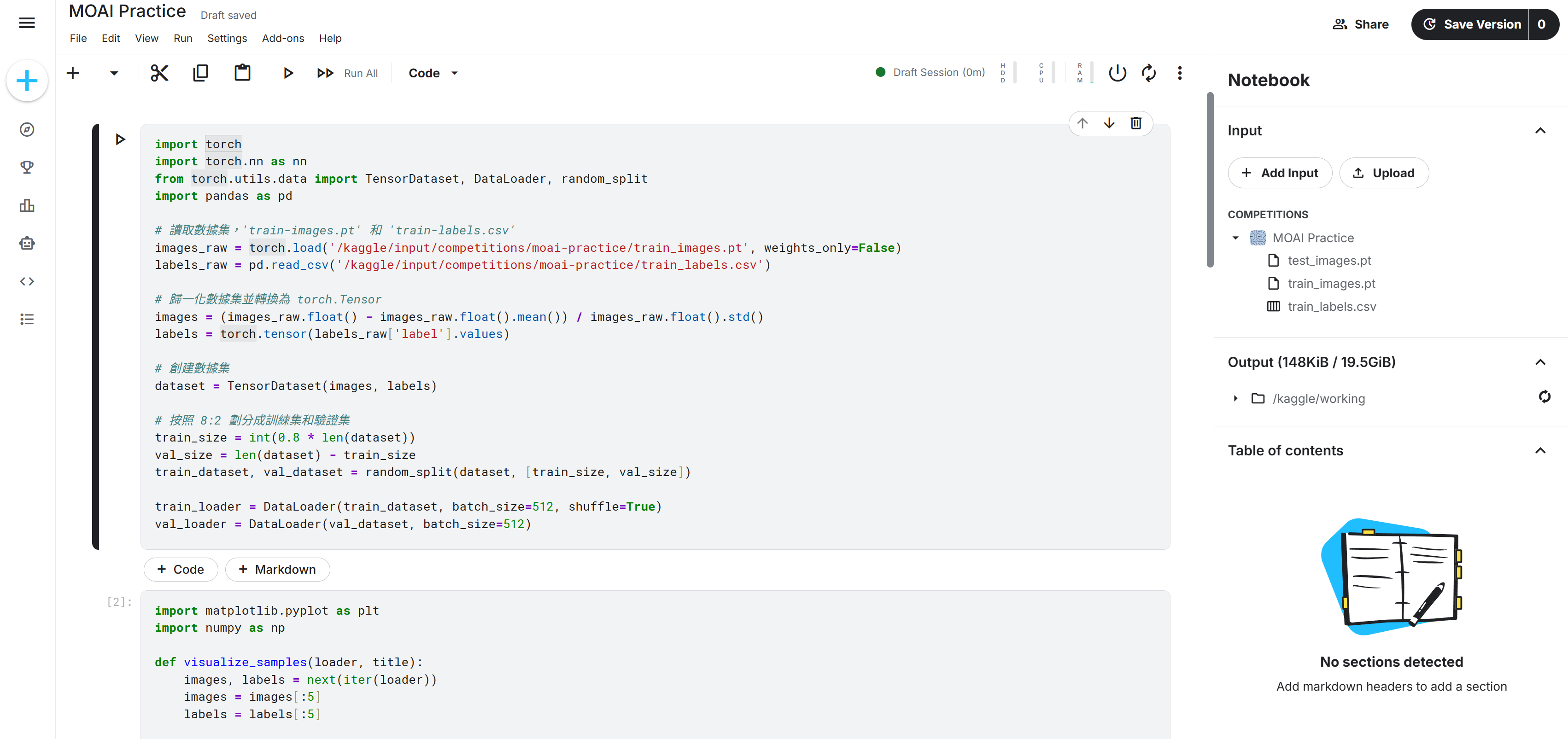Move the cell up with arrow
This screenshot has height=739, width=1568.
(1082, 123)
